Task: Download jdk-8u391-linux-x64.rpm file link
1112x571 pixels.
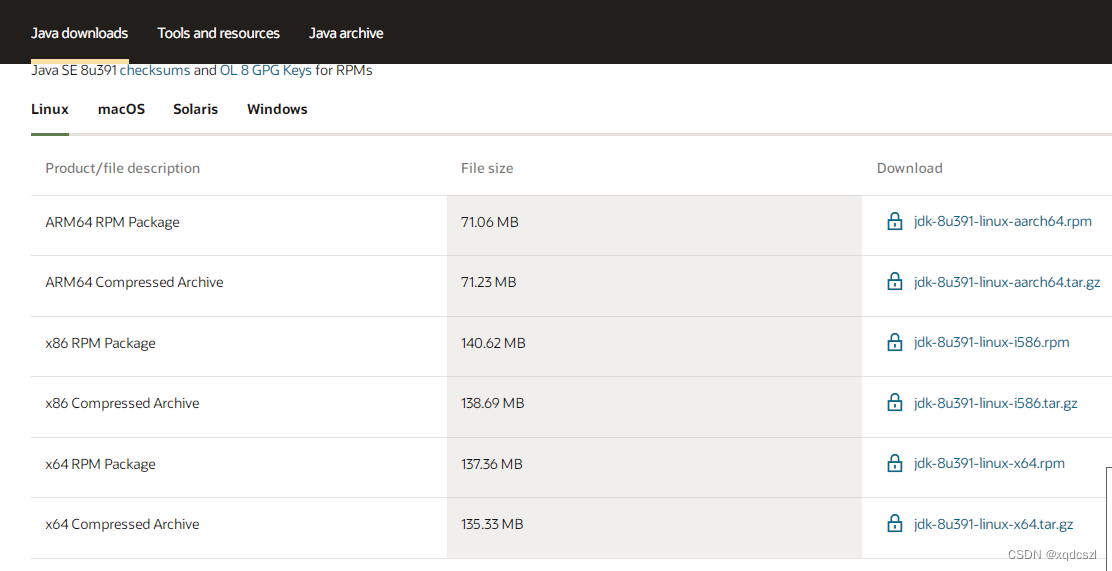Action: [x=989, y=464]
